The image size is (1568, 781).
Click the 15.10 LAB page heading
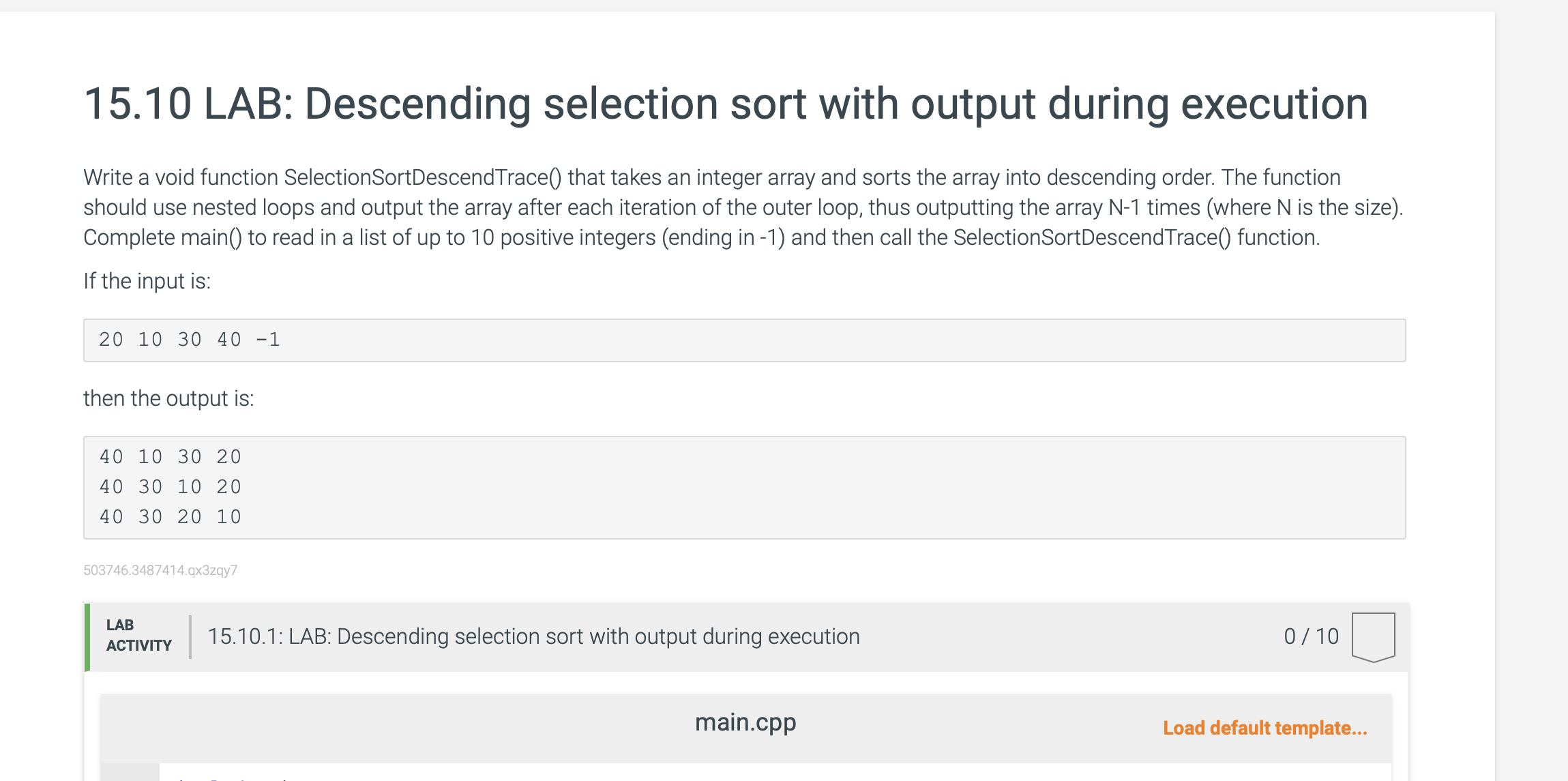tap(726, 104)
